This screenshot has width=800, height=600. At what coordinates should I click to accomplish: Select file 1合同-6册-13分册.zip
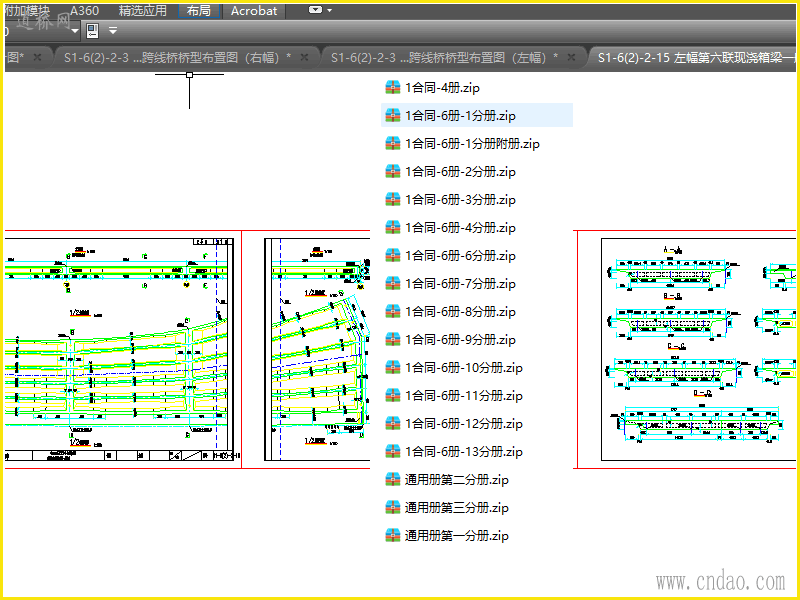[464, 452]
